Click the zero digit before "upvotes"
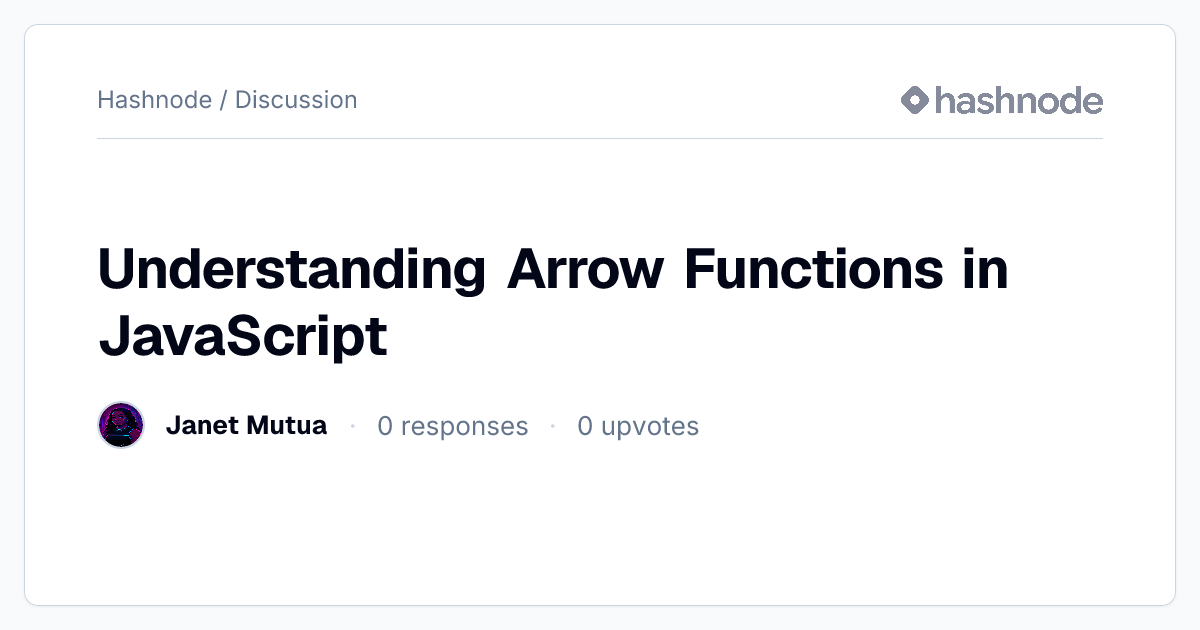 (x=585, y=426)
